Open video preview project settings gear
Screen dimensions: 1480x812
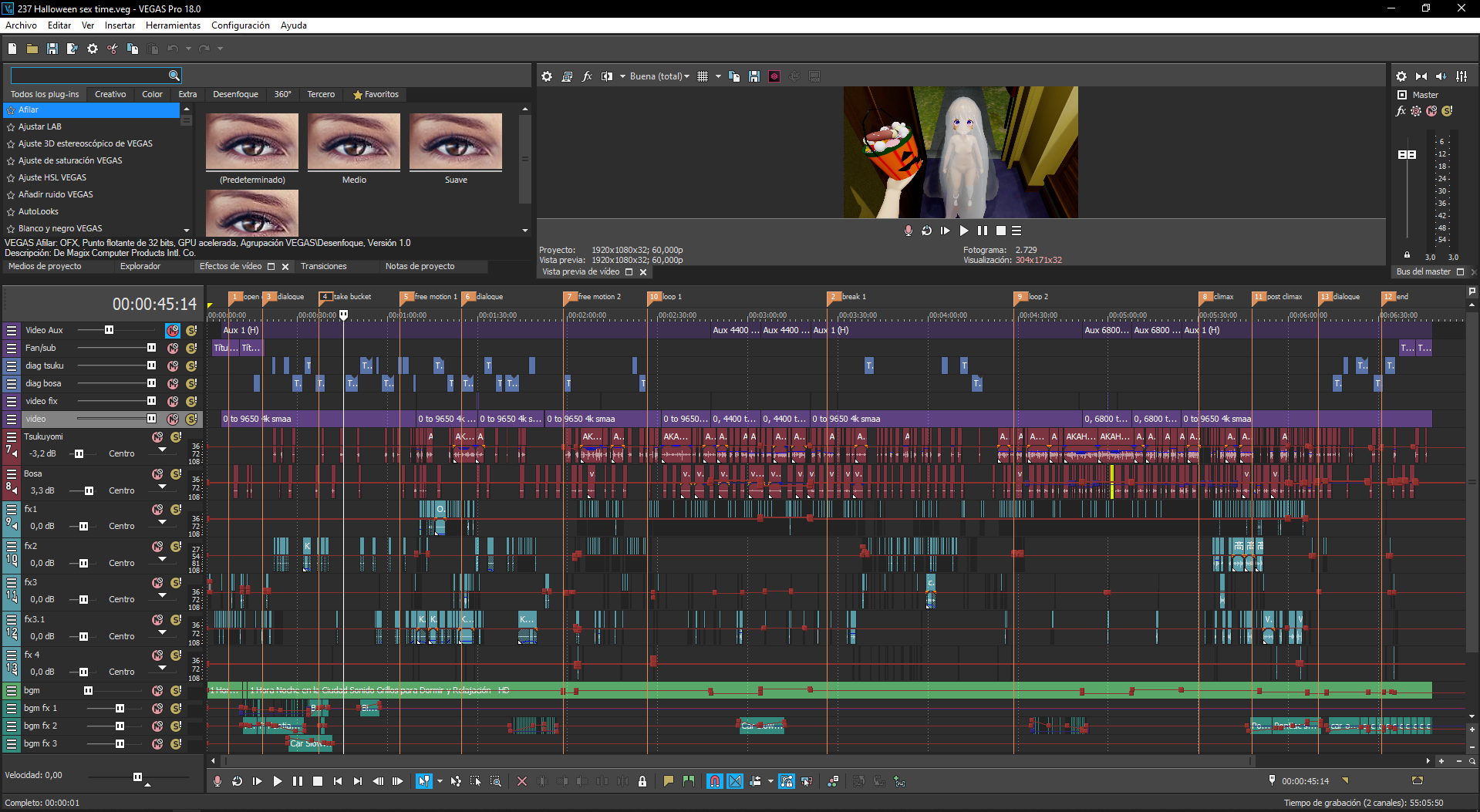547,76
